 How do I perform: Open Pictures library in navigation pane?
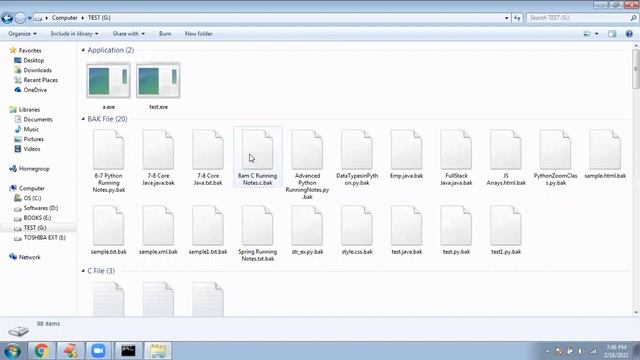point(29,139)
